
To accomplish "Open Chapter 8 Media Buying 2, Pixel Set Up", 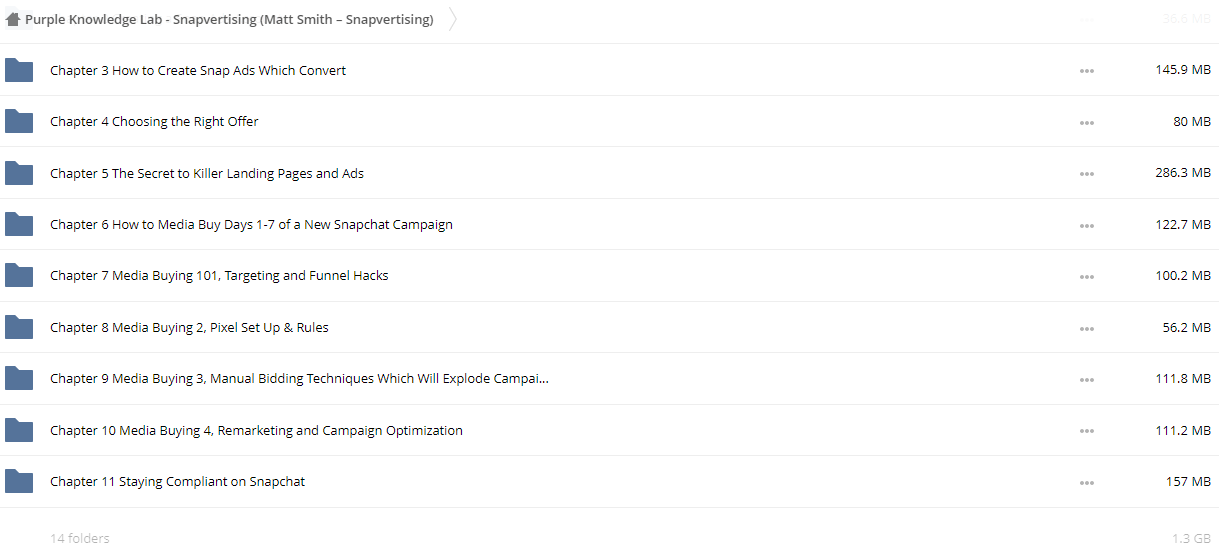I will [189, 327].
